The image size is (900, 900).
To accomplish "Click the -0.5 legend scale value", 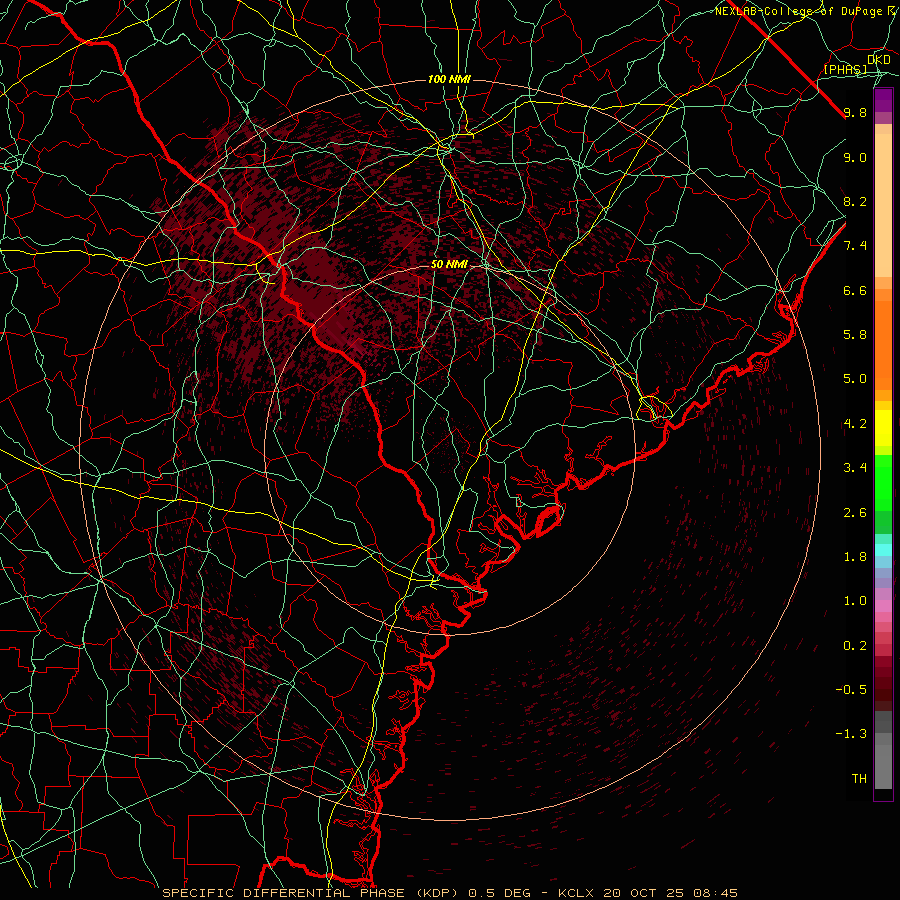I will click(851, 690).
